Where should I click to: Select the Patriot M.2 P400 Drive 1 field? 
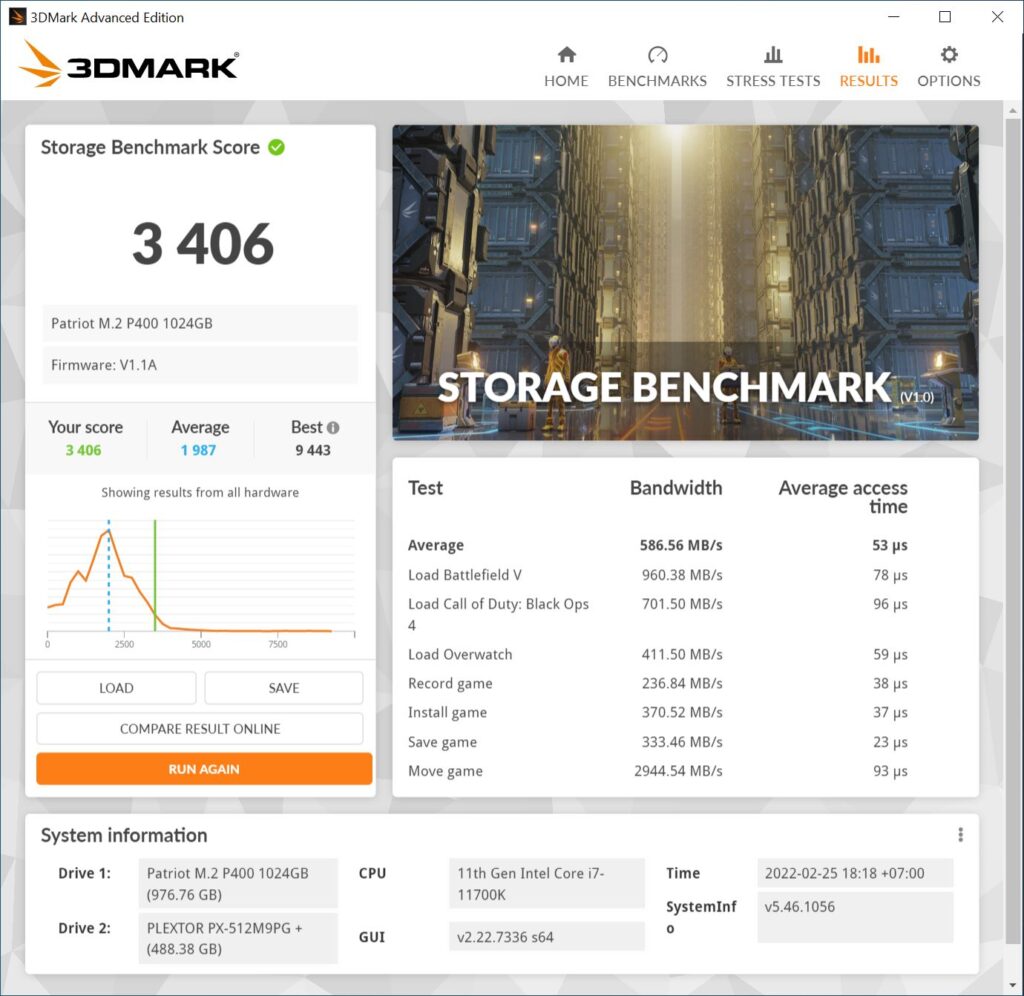pos(237,882)
